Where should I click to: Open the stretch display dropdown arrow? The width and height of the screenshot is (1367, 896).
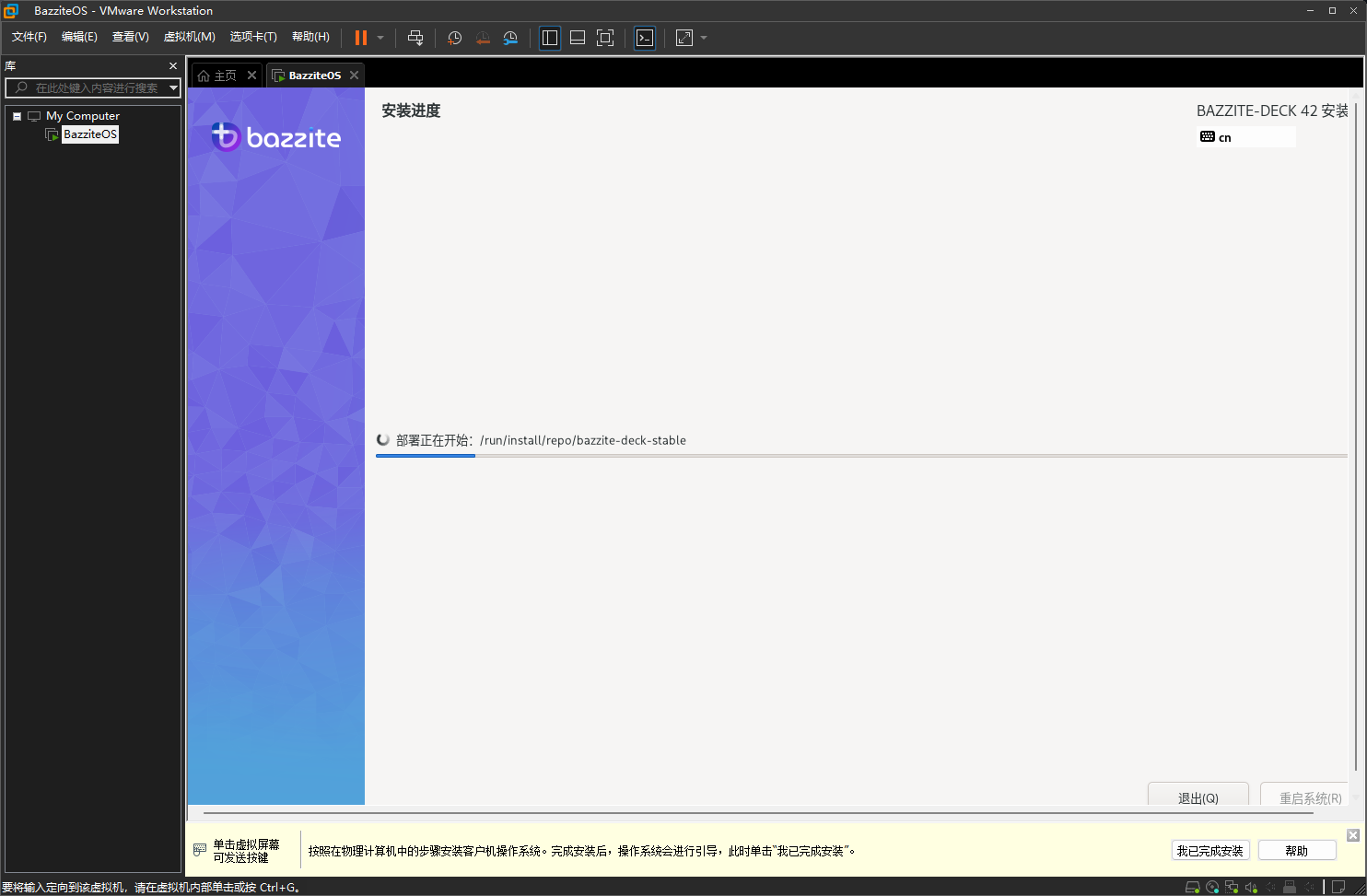pyautogui.click(x=704, y=38)
